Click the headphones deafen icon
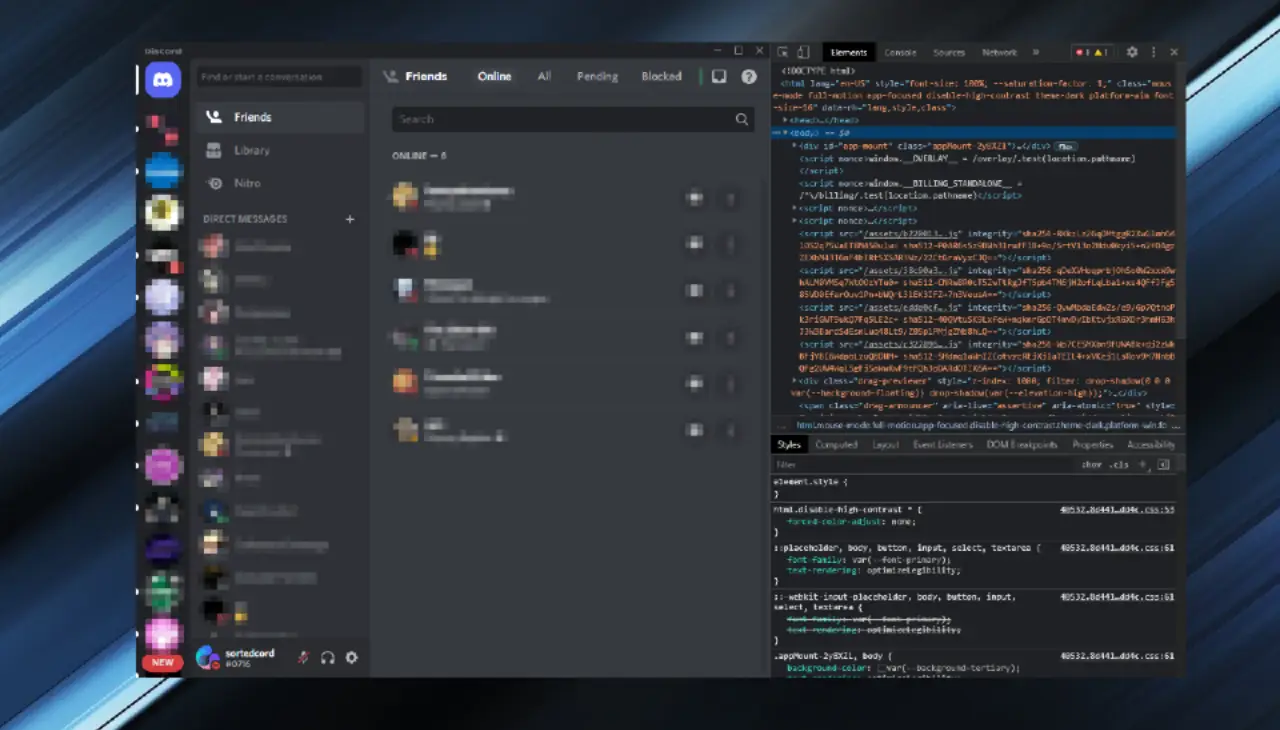The width and height of the screenshot is (1280, 730). click(327, 657)
